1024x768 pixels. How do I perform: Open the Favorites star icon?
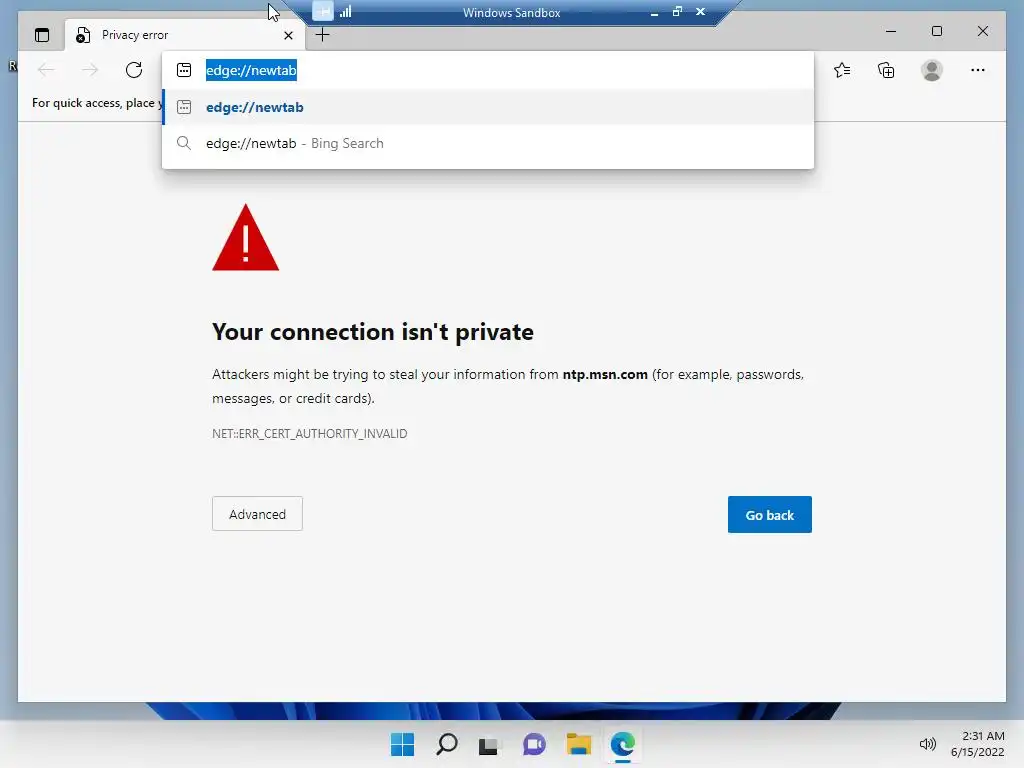[x=842, y=70]
